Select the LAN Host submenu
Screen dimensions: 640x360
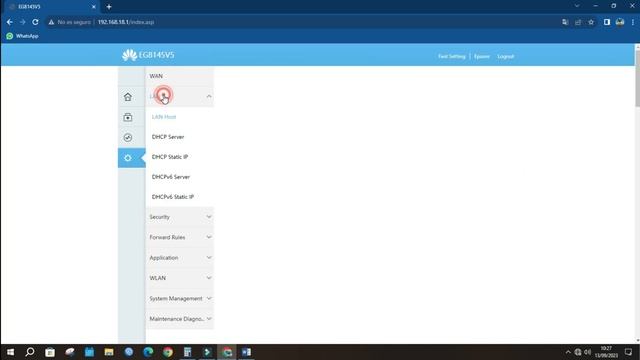click(164, 117)
